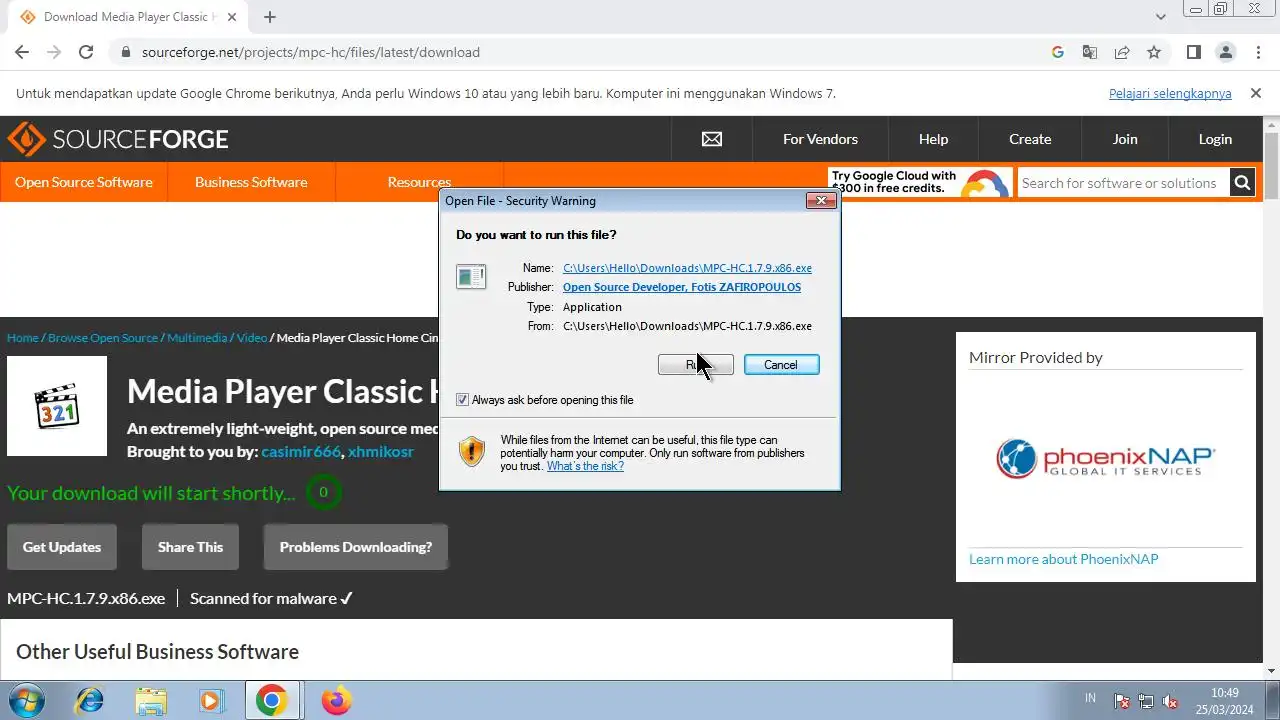The height and width of the screenshot is (720, 1280).
Task: Switch to Chrome in the taskbar
Action: point(271,701)
